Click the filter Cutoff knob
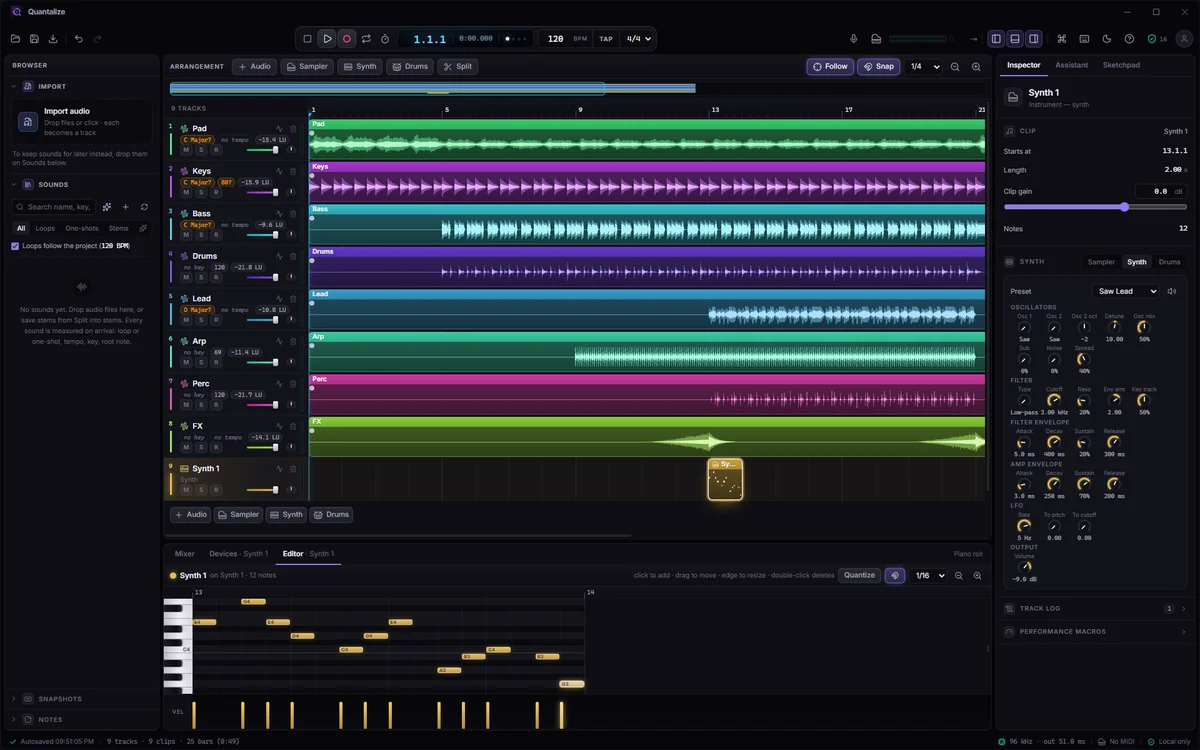Image resolution: width=1200 pixels, height=750 pixels. pyautogui.click(x=1054, y=400)
